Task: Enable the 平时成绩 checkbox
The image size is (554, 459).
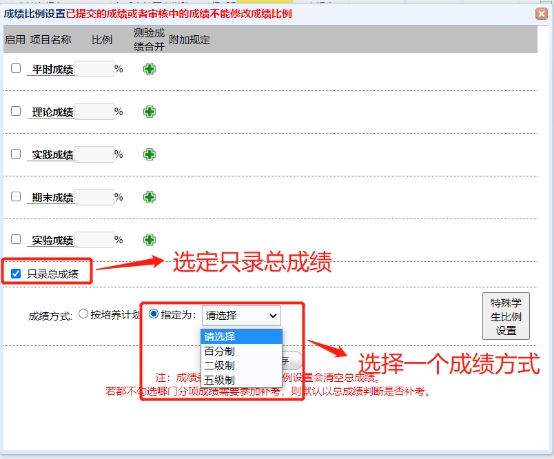Action: click(16, 68)
